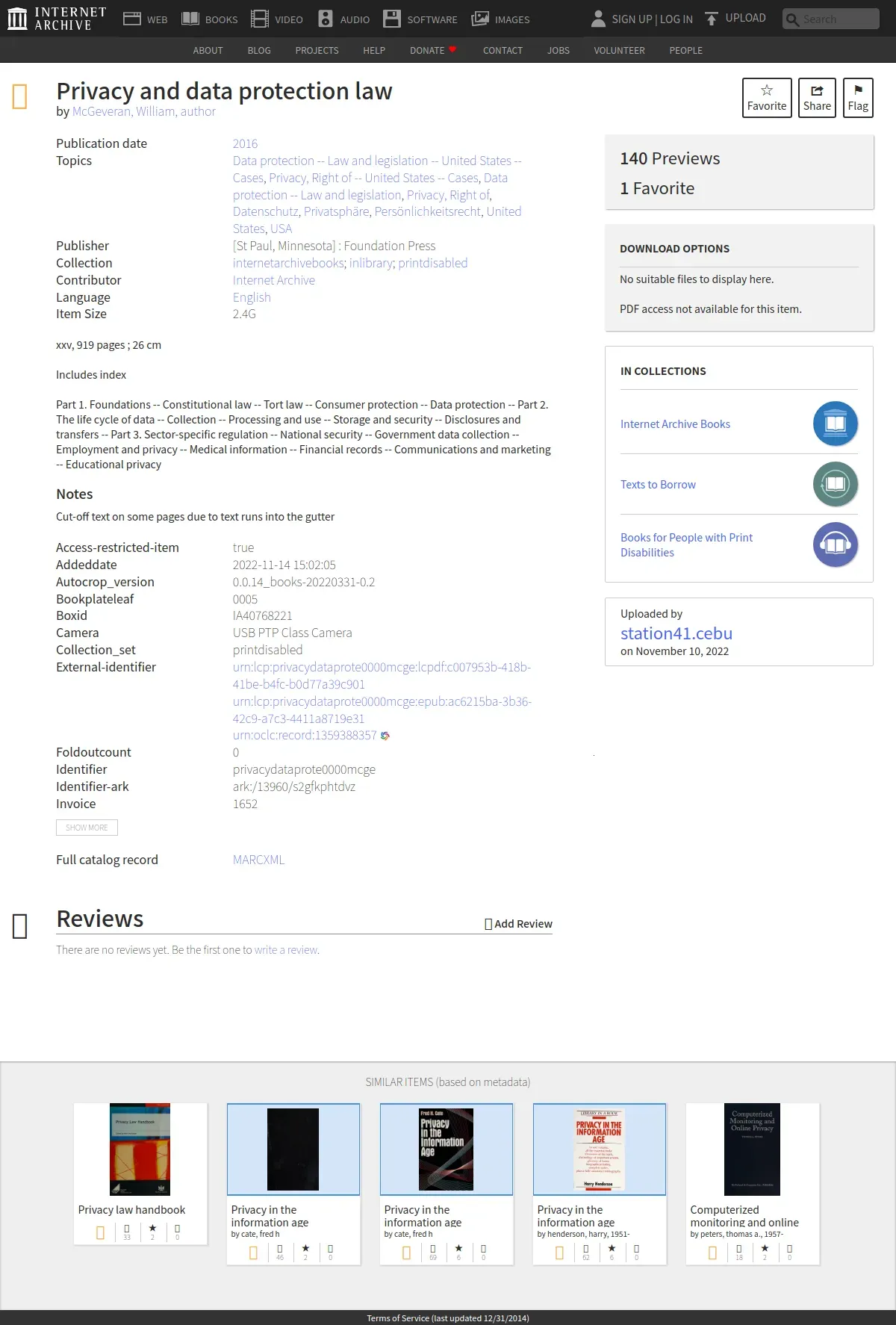Click the Upload arrow icon
Viewport: 896px width, 1325px height.
pos(712,19)
